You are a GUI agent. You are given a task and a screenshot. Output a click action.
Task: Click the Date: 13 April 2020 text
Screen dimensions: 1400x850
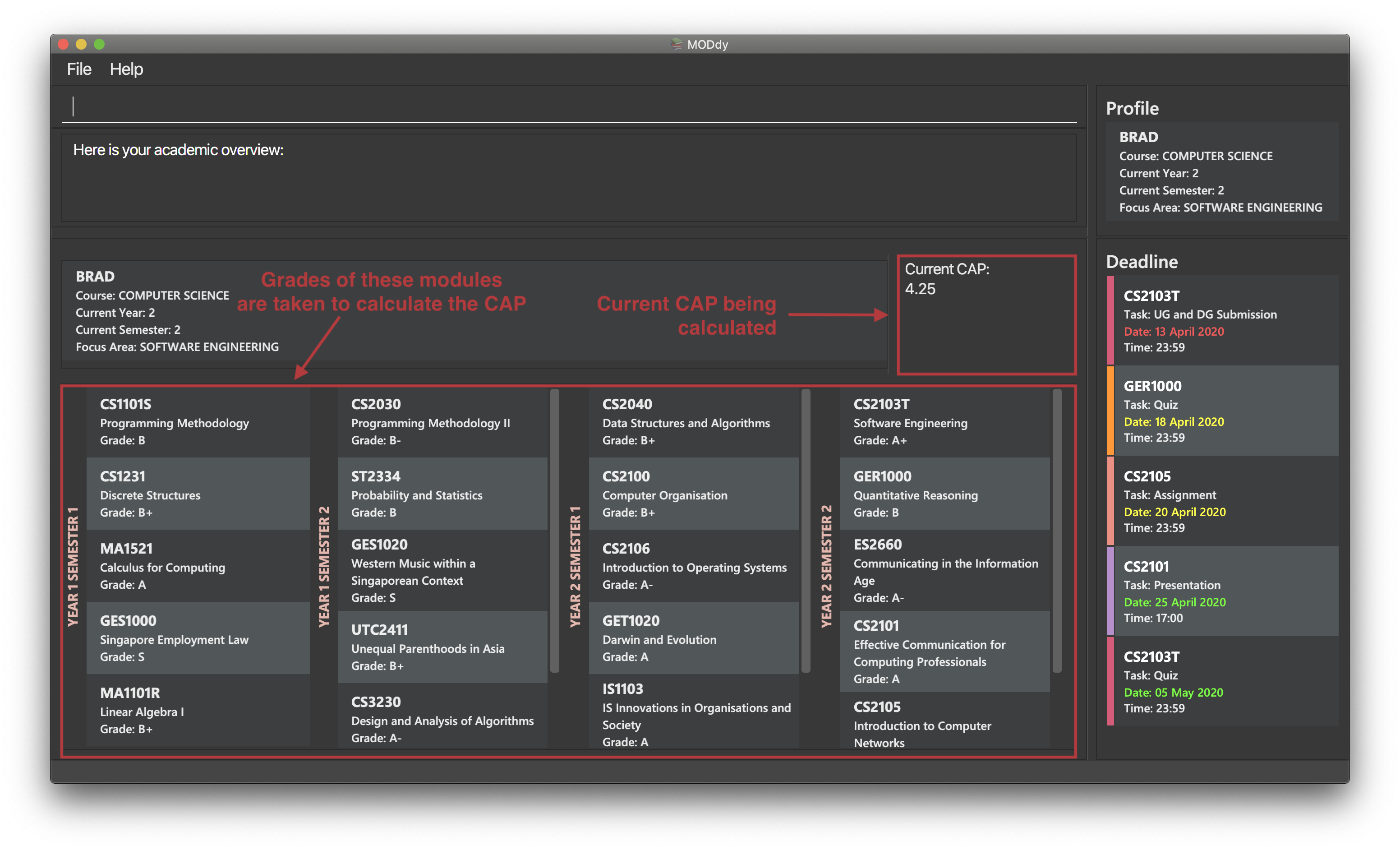pyautogui.click(x=1174, y=331)
